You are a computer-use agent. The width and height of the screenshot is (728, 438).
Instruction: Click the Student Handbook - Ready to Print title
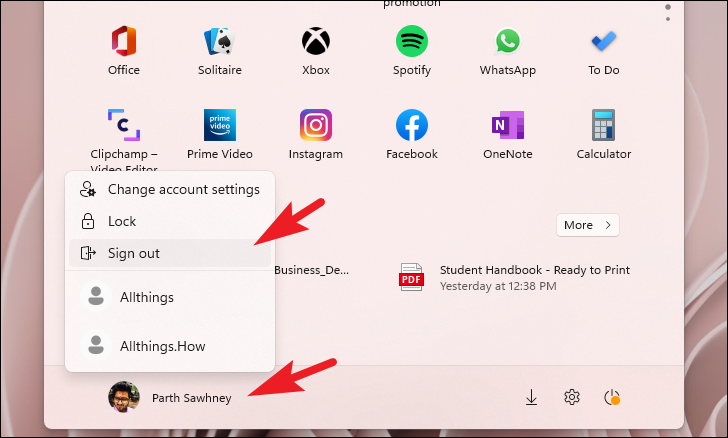point(535,270)
